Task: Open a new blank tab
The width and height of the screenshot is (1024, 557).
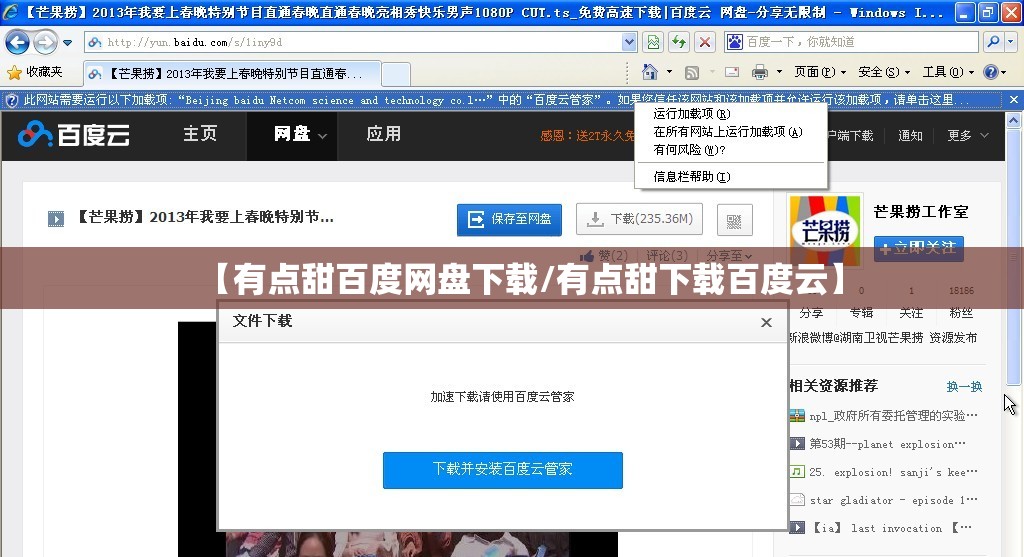Action: point(396,74)
